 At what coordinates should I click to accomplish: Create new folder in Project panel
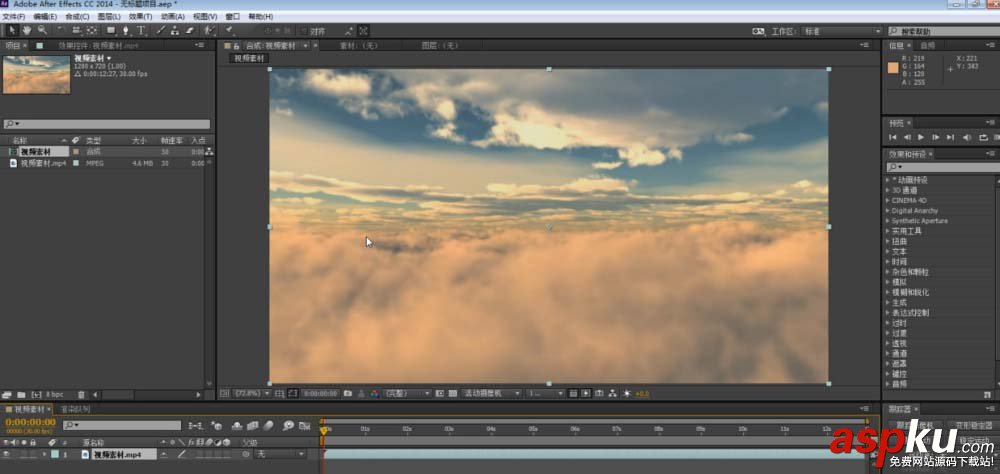21,394
